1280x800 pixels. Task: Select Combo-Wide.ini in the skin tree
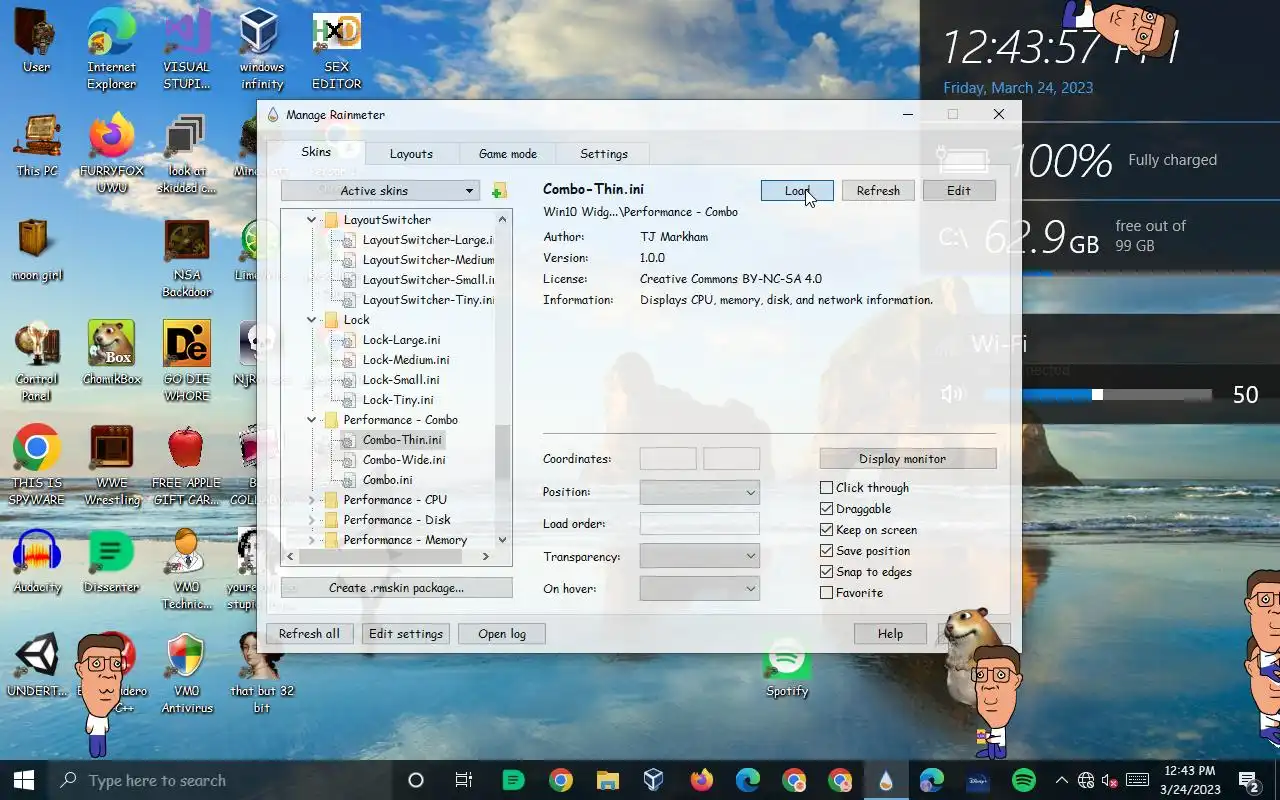(x=404, y=460)
